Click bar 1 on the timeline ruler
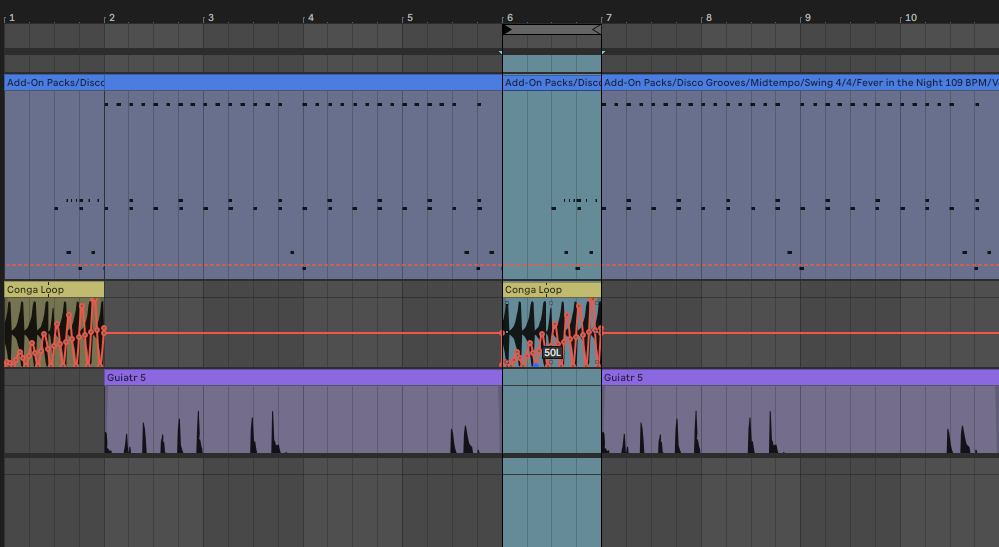The height and width of the screenshot is (547, 999). point(11,17)
